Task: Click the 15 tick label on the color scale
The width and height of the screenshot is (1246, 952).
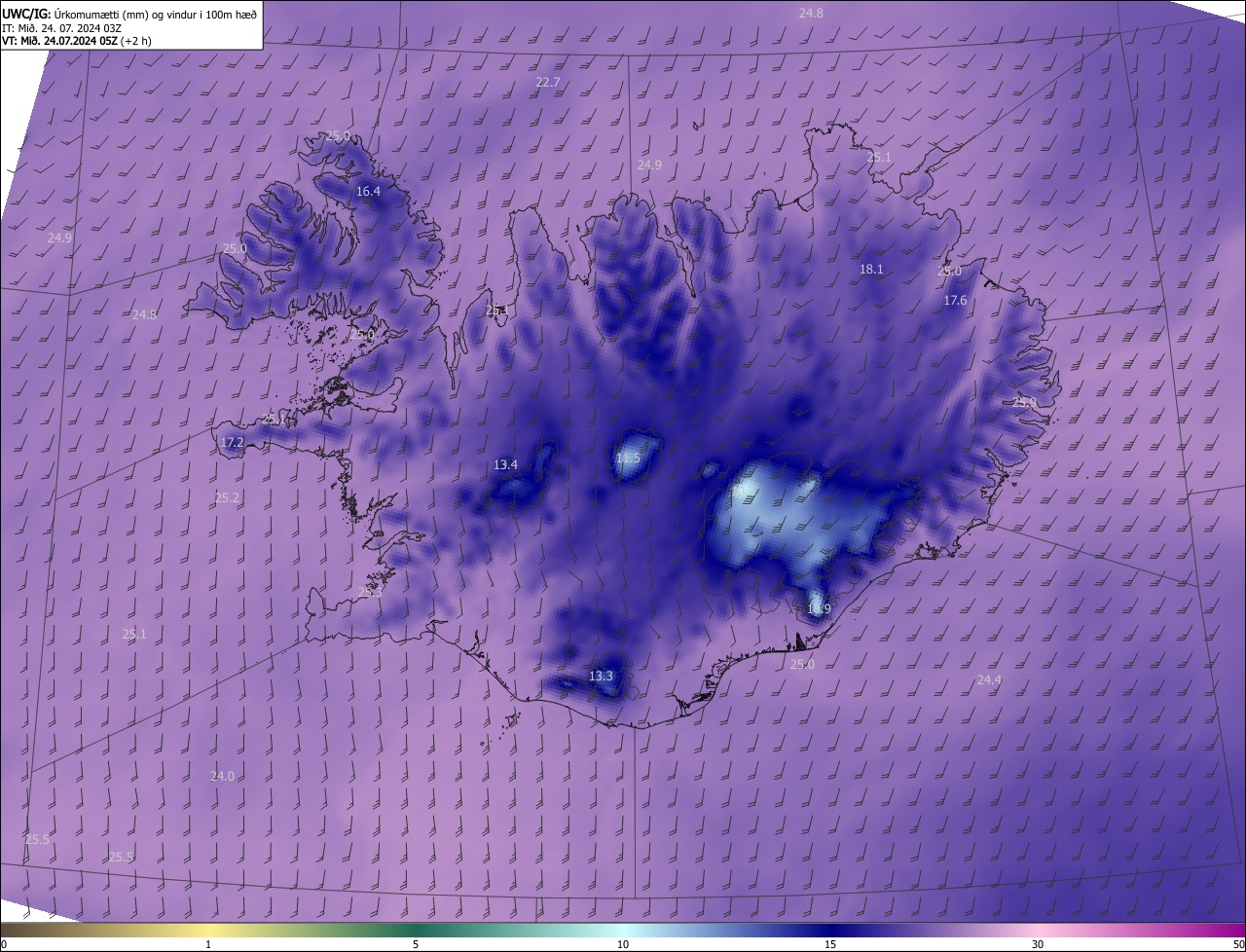Action: [830, 944]
